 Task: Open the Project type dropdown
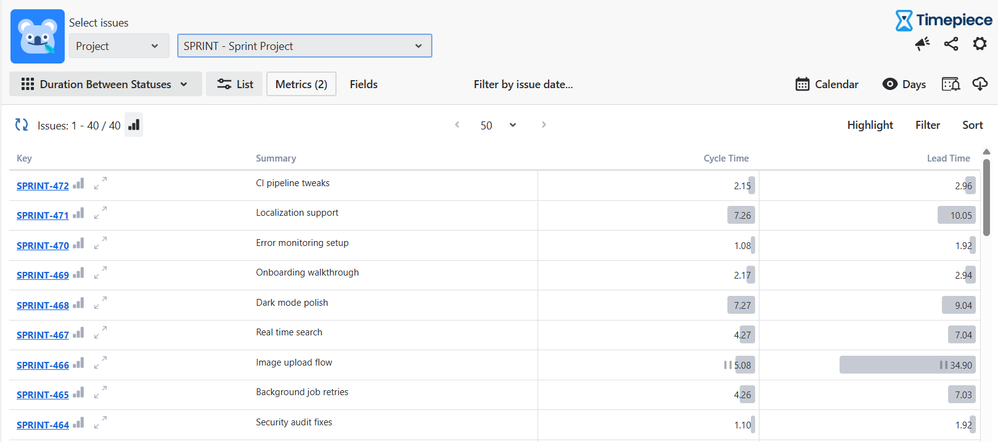[x=120, y=46]
